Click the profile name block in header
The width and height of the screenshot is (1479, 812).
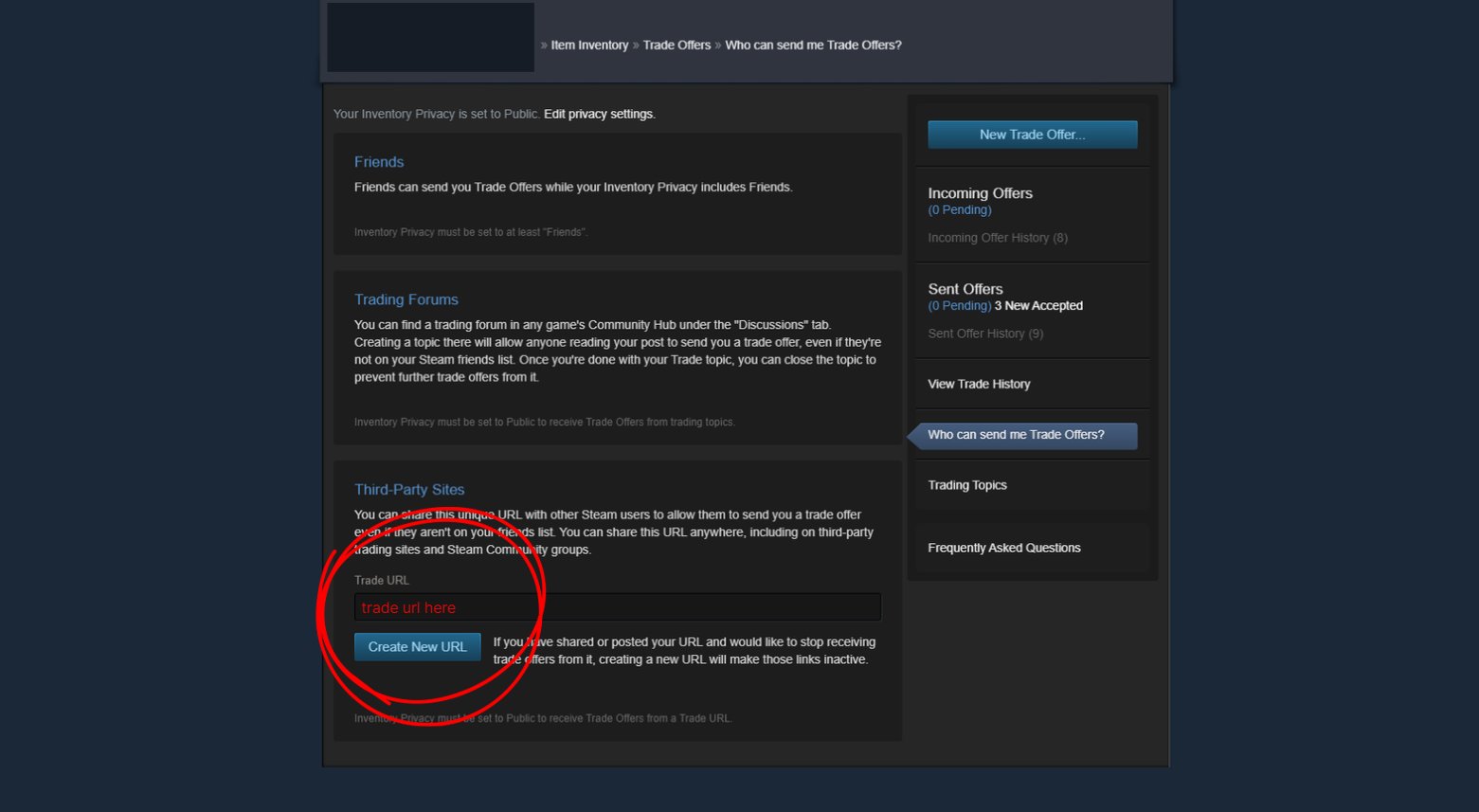430,38
